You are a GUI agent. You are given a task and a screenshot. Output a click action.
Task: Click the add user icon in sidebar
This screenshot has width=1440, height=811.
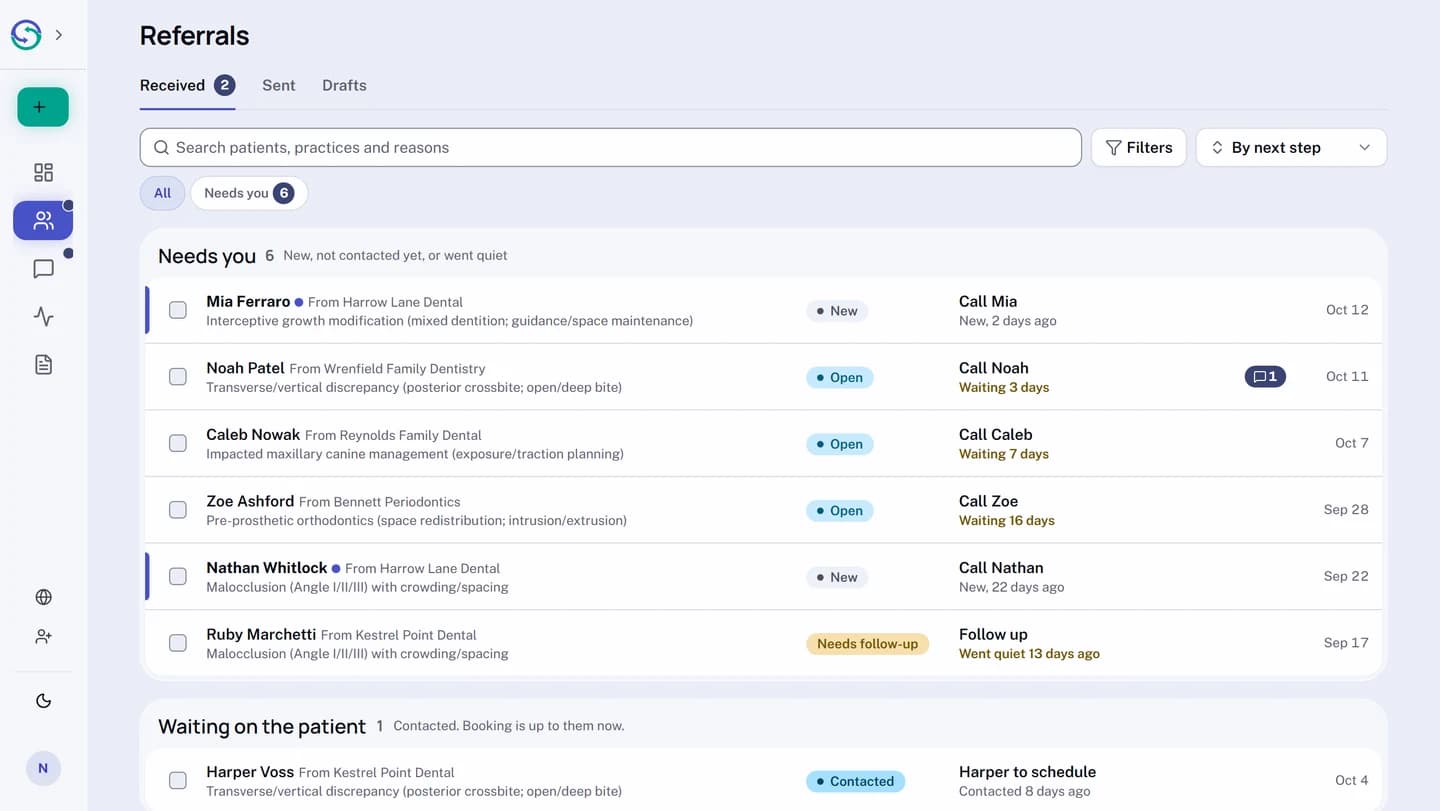coord(43,636)
